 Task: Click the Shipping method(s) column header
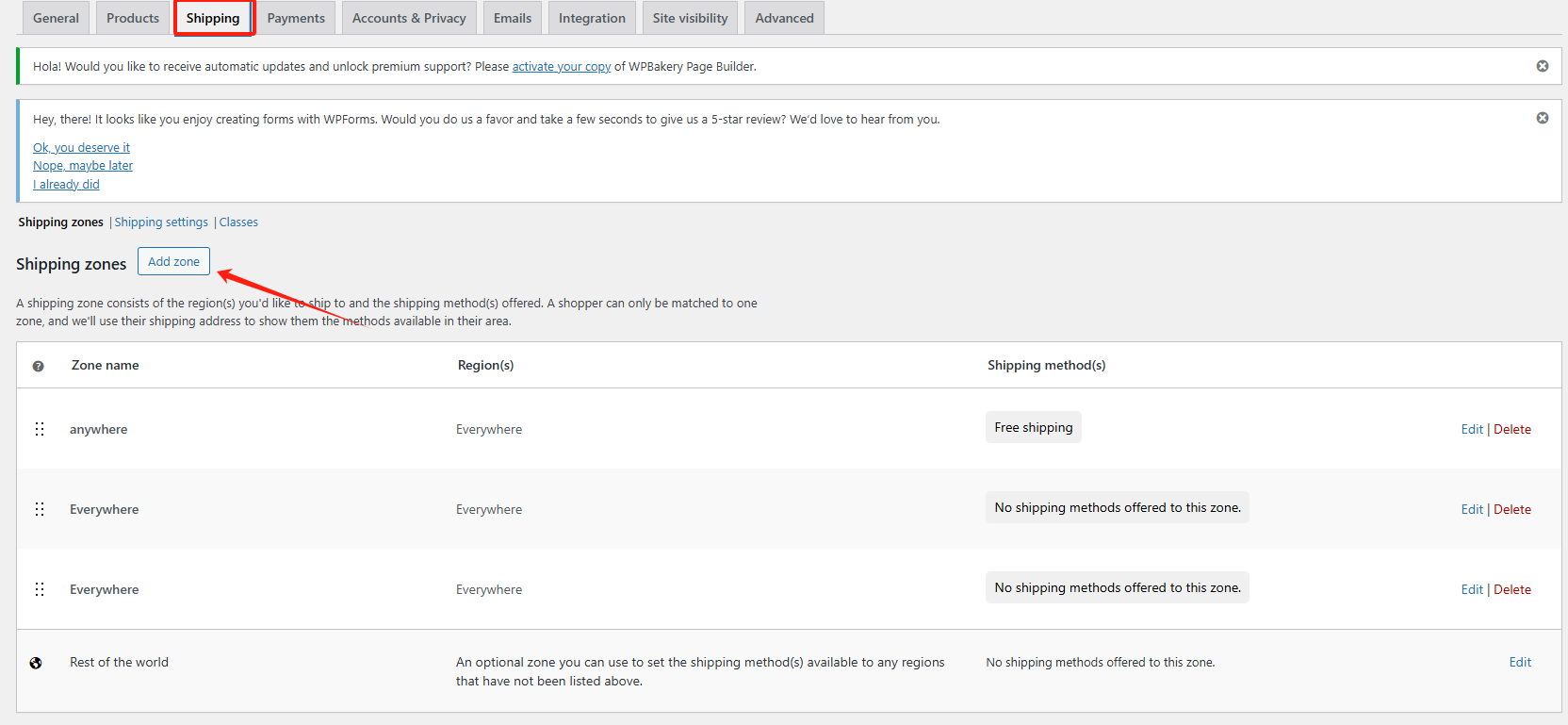(x=1046, y=365)
